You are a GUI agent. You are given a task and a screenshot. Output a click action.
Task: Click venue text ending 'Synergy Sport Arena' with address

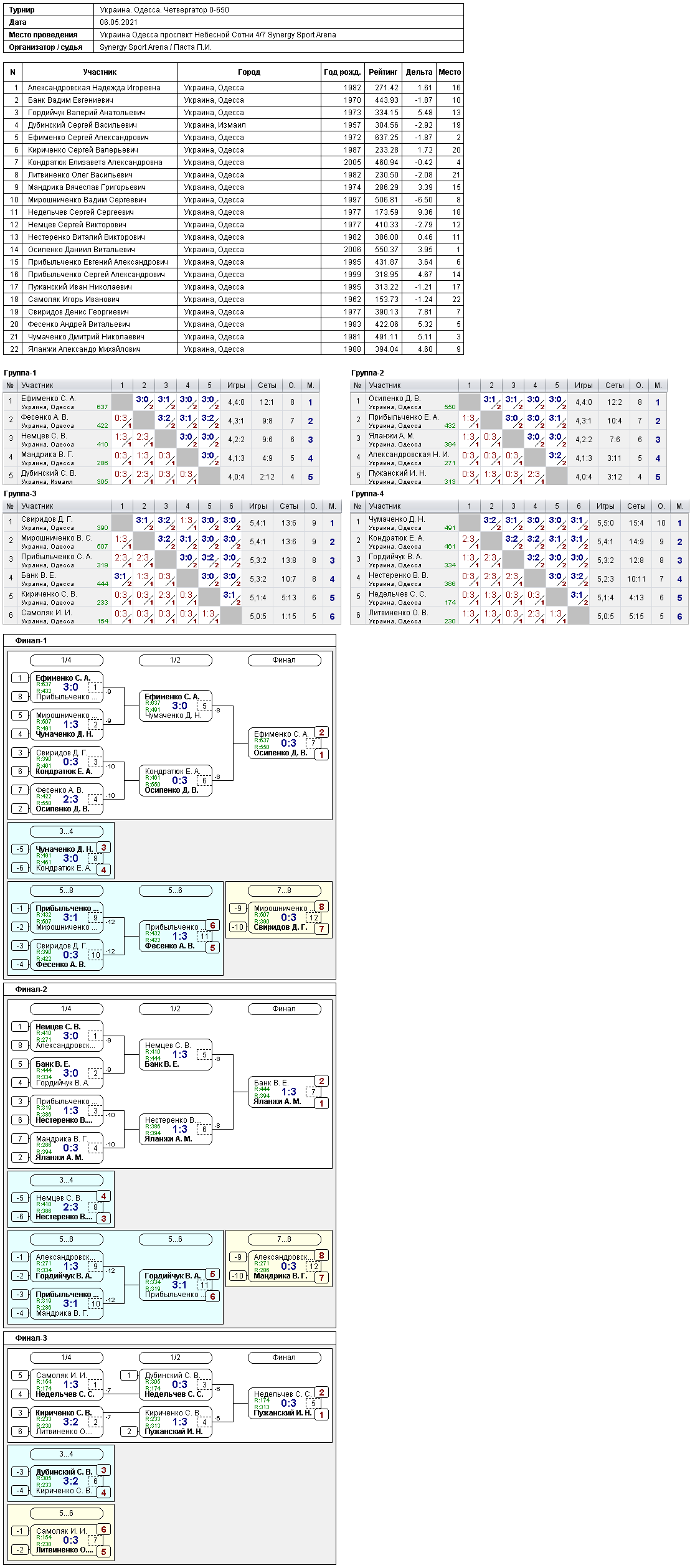(218, 35)
